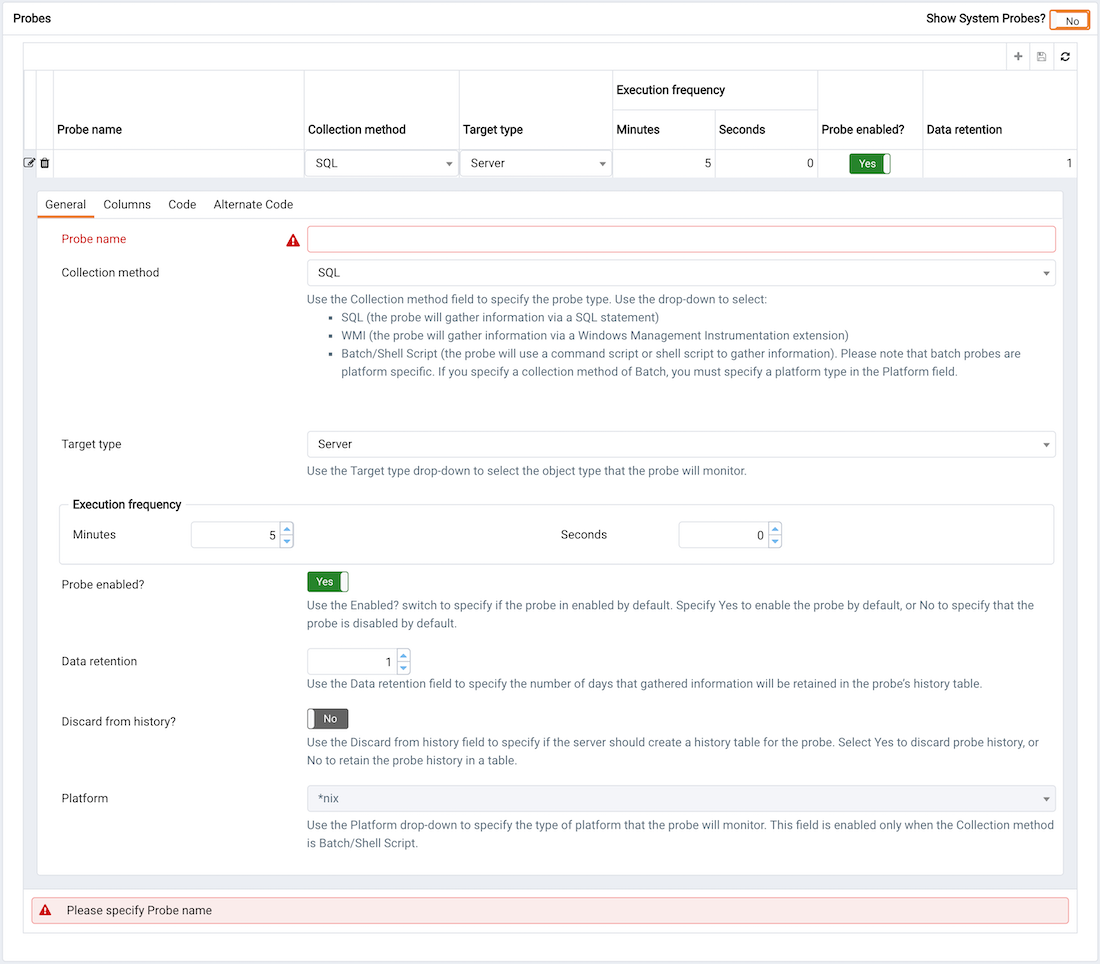Toggle Probe enabled switch in grid row
The image size is (1100, 964).
pyautogui.click(x=870, y=163)
